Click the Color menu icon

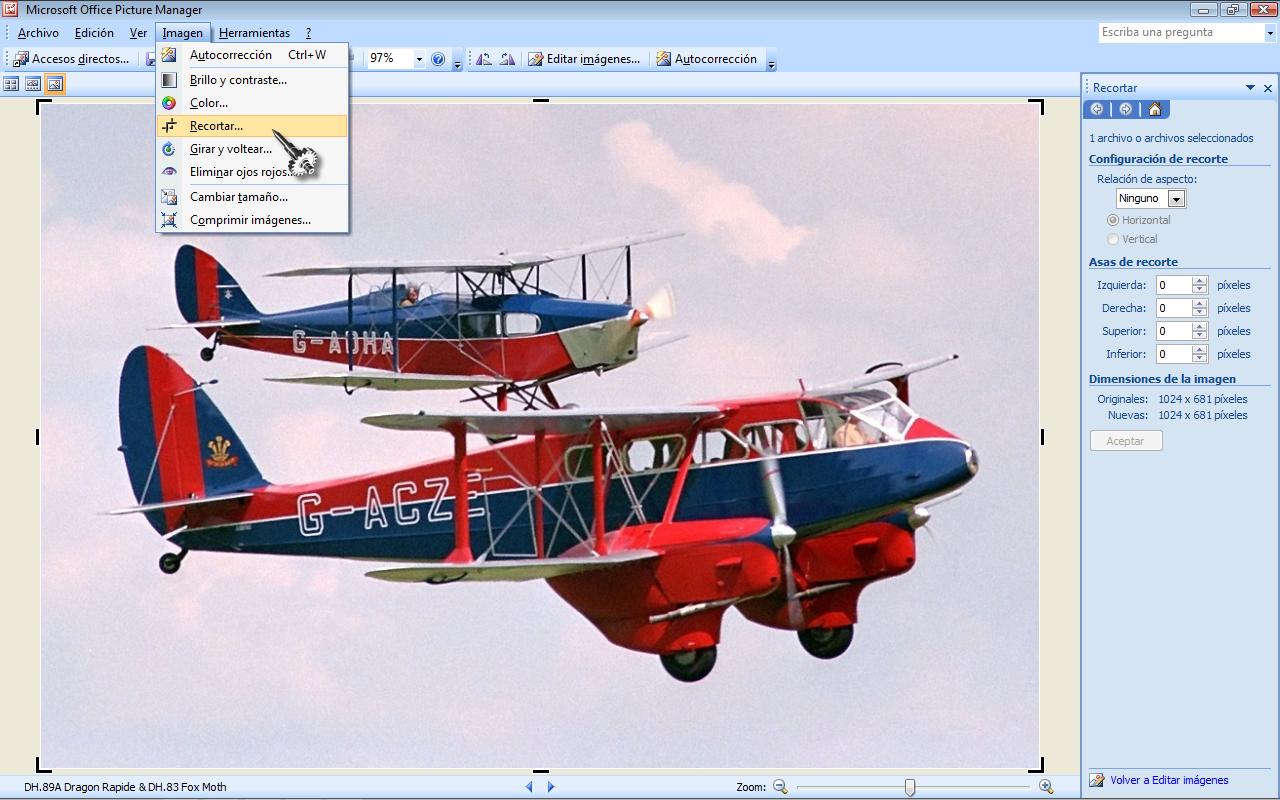coord(169,103)
